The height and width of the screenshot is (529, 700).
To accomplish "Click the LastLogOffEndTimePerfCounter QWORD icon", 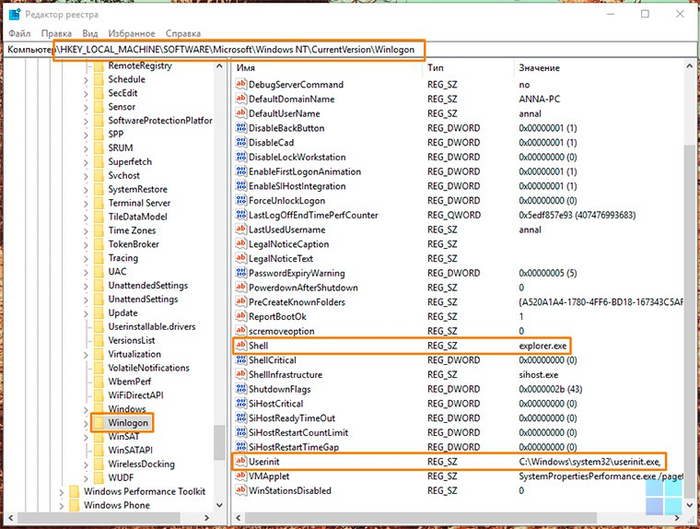I will pyautogui.click(x=240, y=215).
